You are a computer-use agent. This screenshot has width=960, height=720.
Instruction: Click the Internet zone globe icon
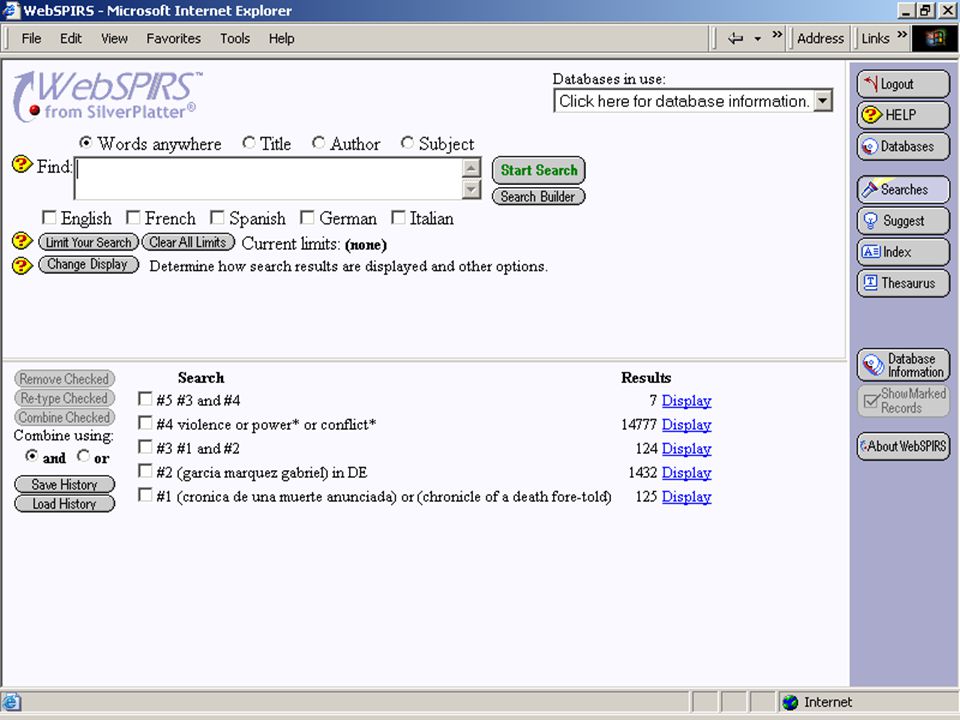(790, 702)
